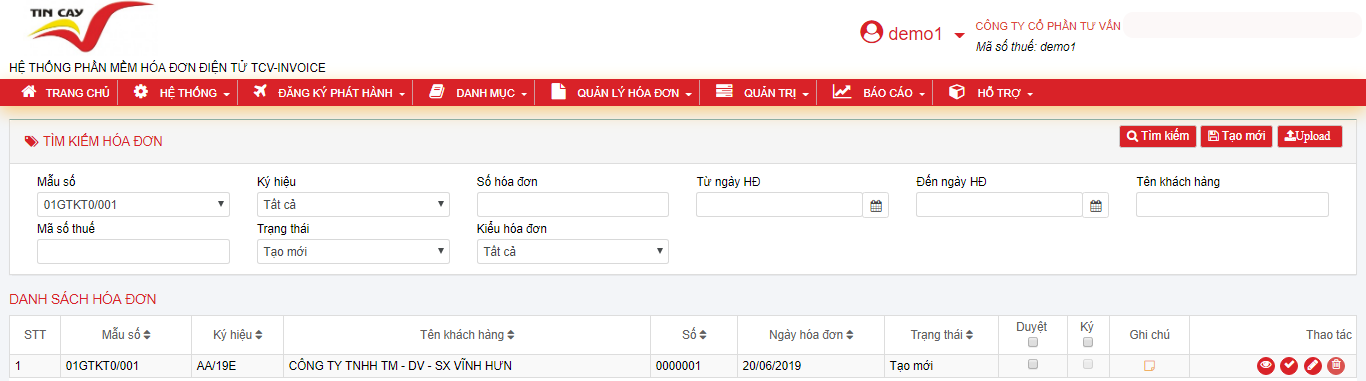1366x381 pixels.
Task: Click Tạo mới status cell in row
Action: click(912, 366)
